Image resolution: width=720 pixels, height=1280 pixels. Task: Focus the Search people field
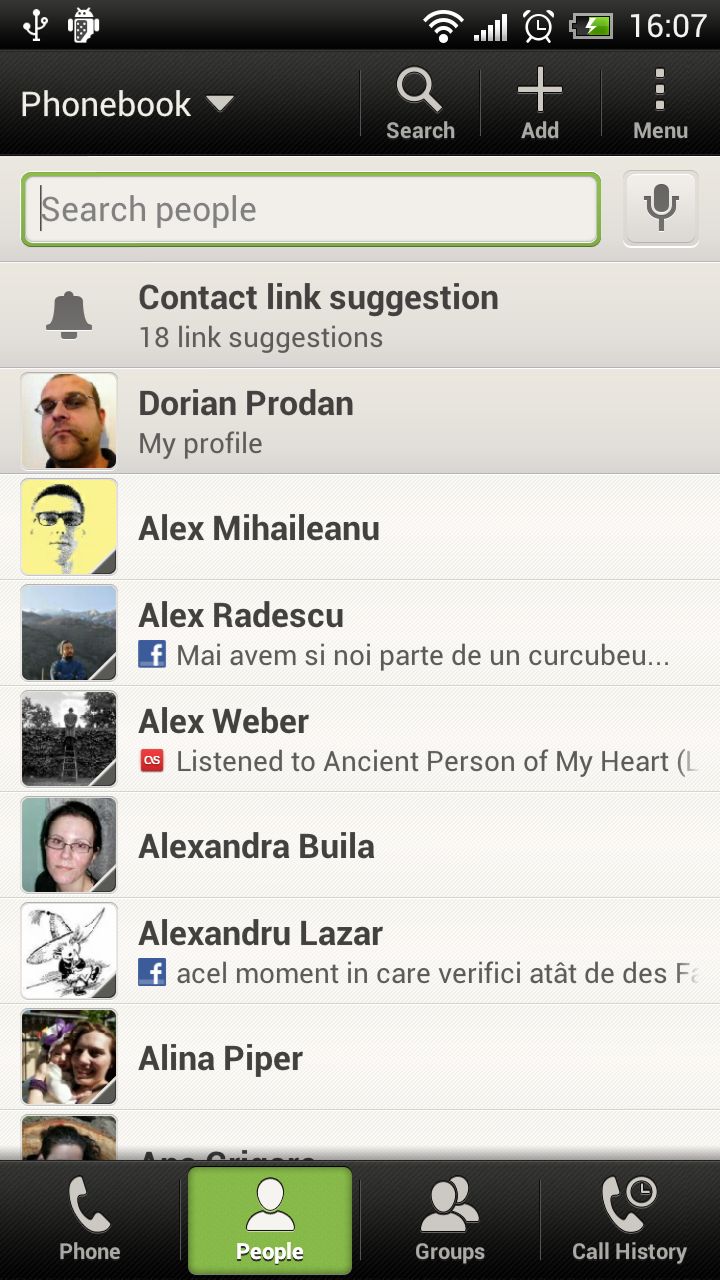(x=311, y=209)
